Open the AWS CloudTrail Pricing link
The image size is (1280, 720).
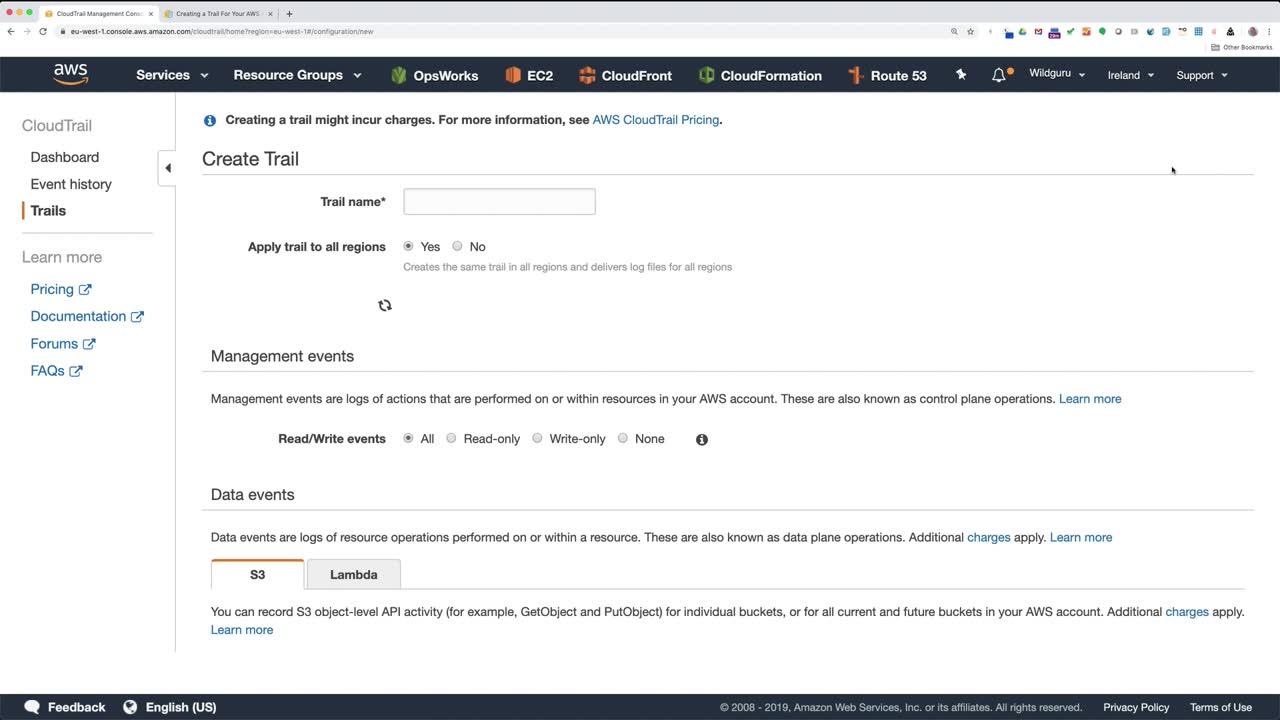point(655,120)
